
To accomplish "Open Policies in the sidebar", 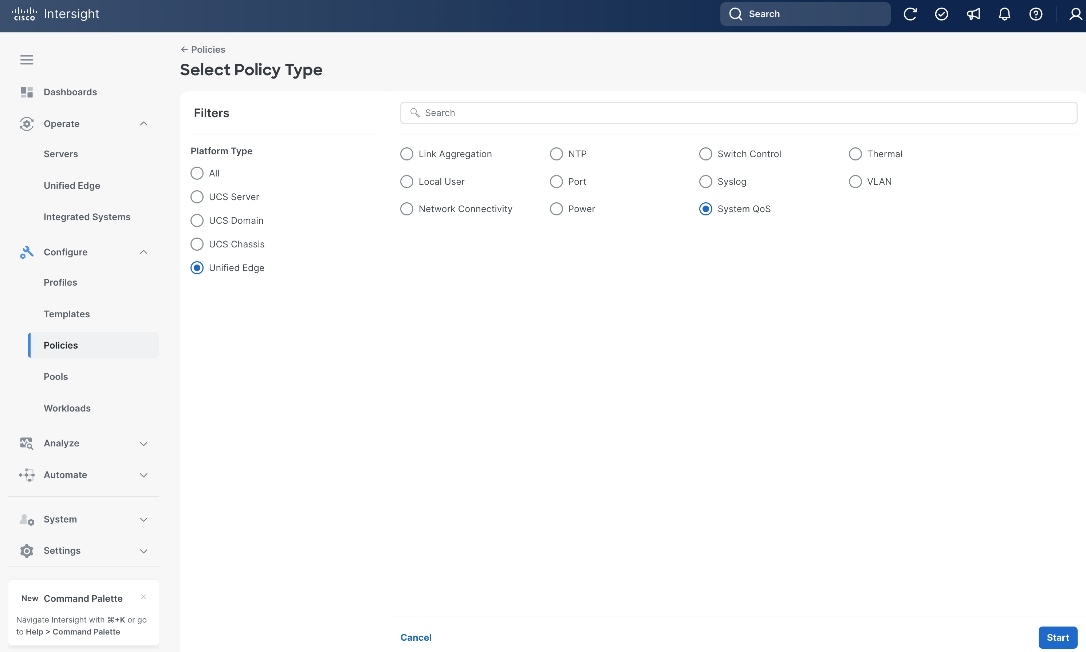I will [x=94, y=345].
